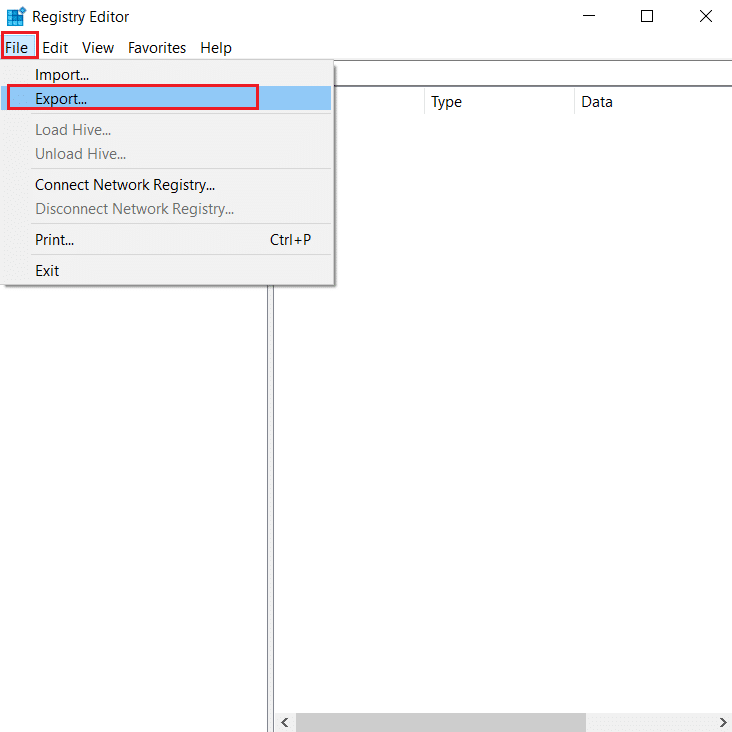Screen dimensions: 732x732
Task: Choose Print... menu entry
Action: pyautogui.click(x=167, y=240)
